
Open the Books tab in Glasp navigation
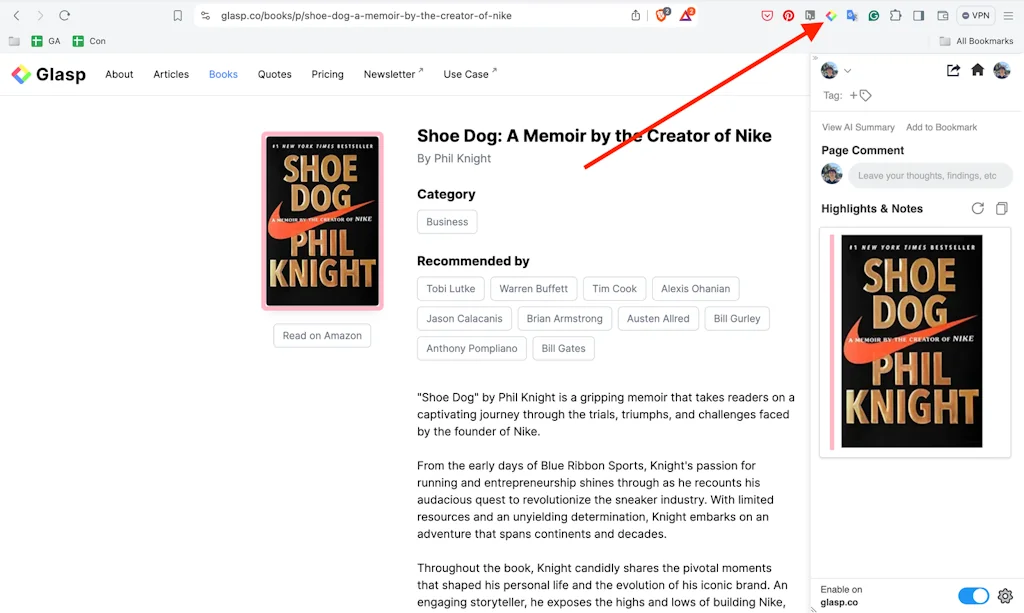click(x=222, y=74)
